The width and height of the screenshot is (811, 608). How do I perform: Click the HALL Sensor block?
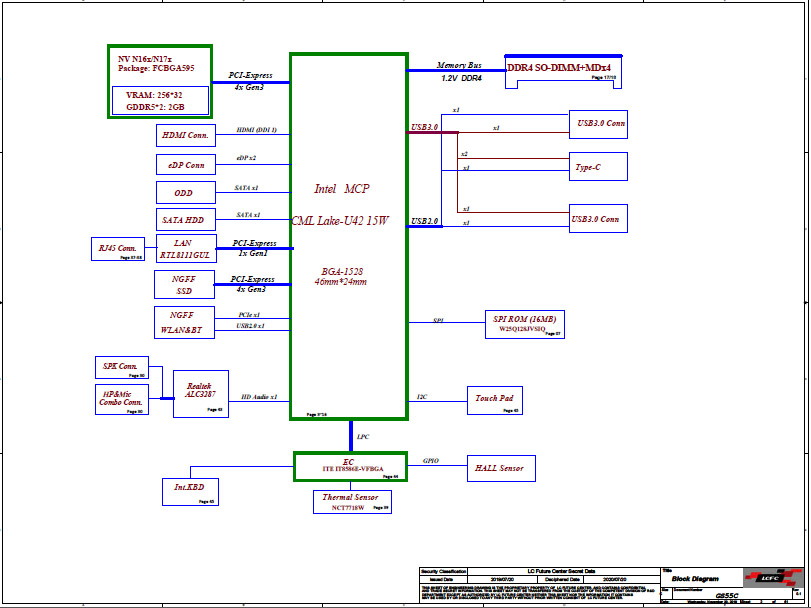(499, 467)
